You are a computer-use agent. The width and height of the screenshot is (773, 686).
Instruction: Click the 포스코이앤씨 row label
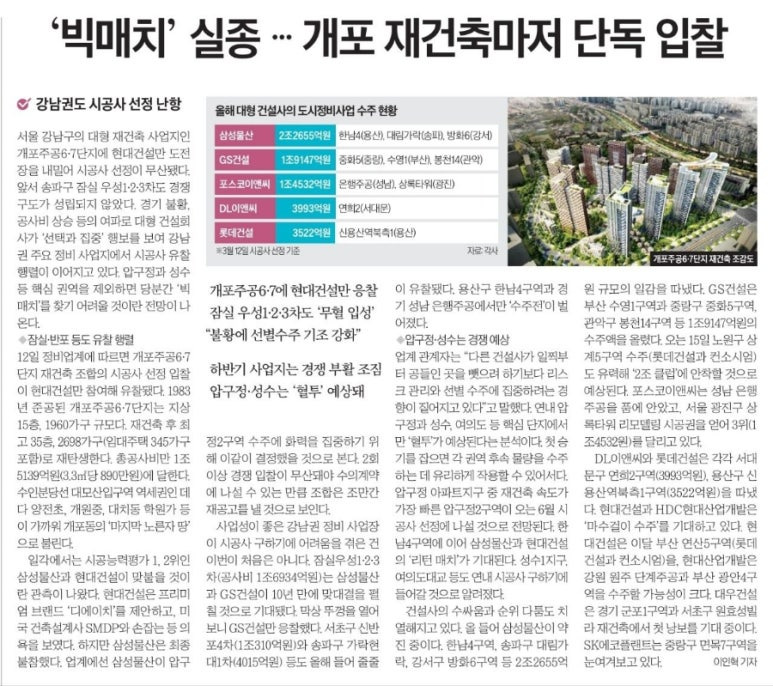(245, 184)
